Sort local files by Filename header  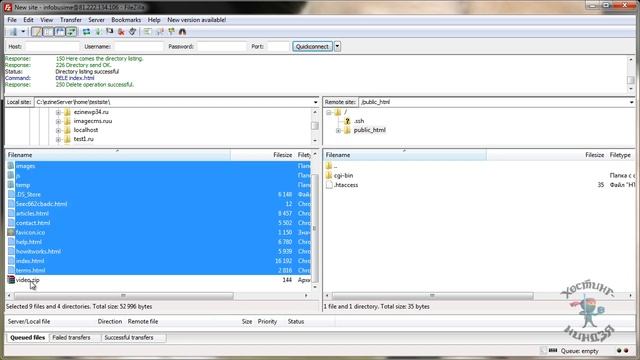click(118, 155)
